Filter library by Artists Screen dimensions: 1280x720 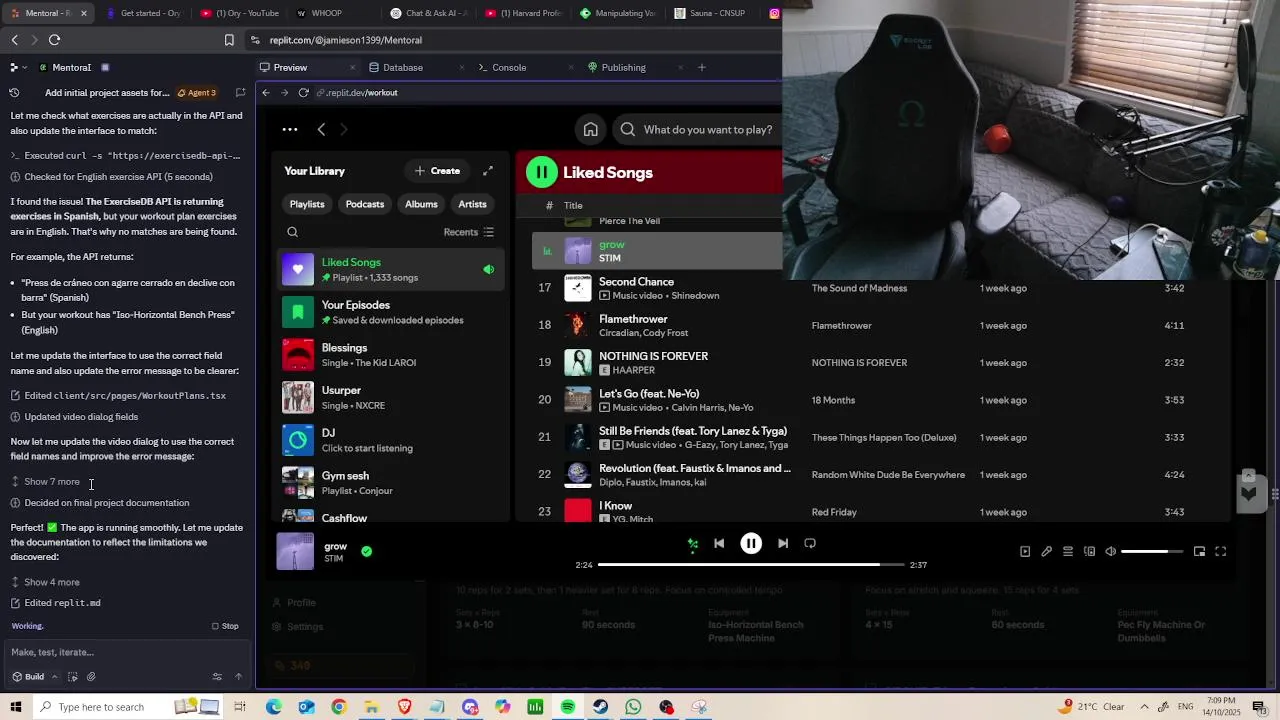[x=472, y=204]
